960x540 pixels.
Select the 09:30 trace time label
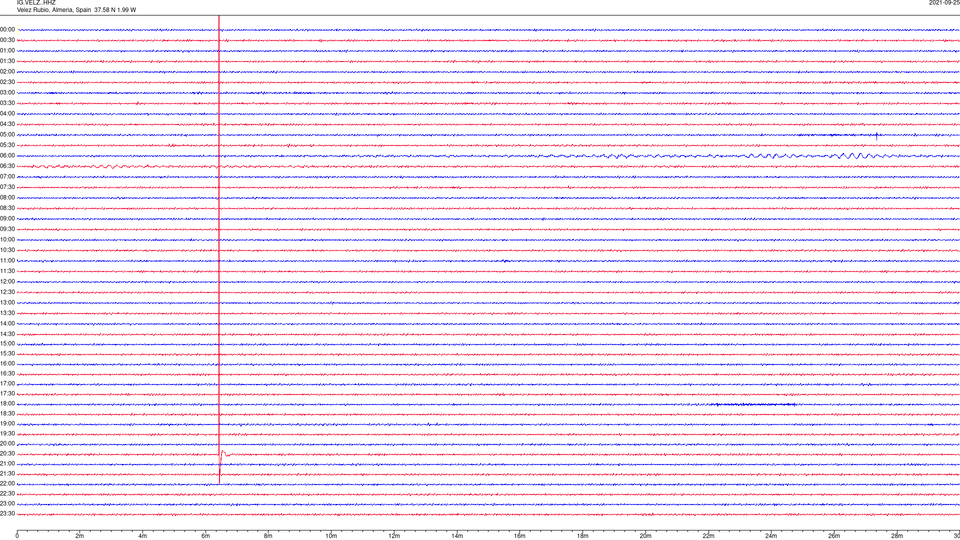pos(7,229)
